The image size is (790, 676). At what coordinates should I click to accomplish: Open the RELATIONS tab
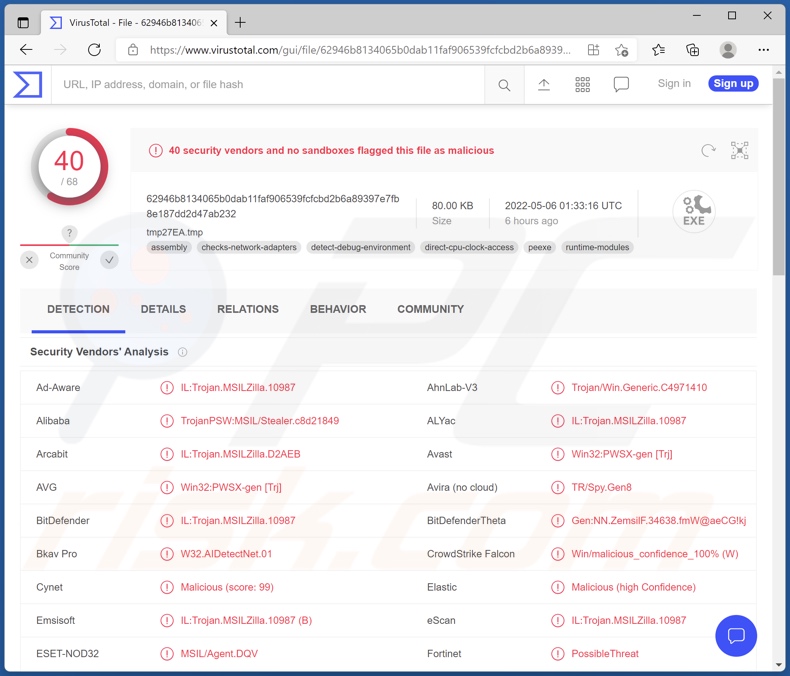(248, 309)
